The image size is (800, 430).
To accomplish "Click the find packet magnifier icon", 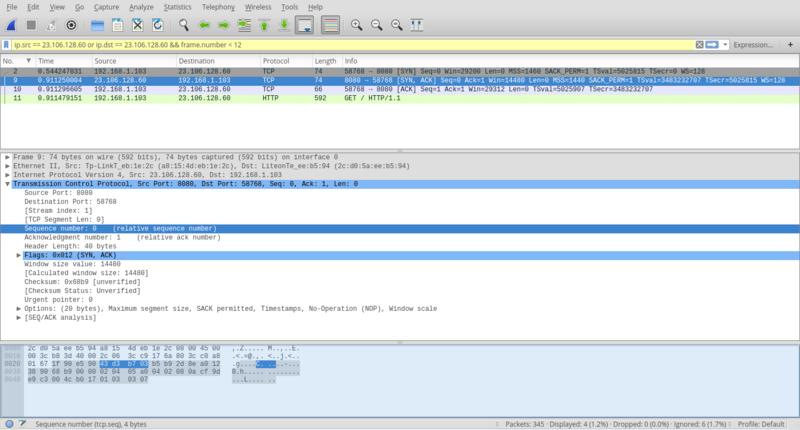I will coord(184,23).
